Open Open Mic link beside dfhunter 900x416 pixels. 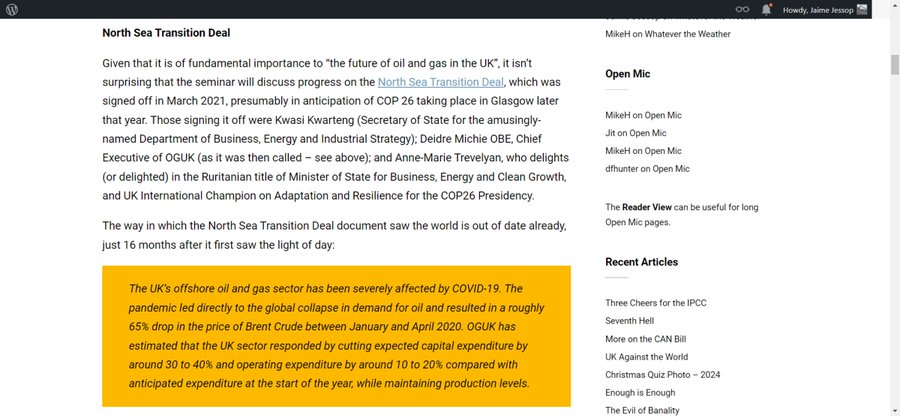pyautogui.click(x=671, y=169)
